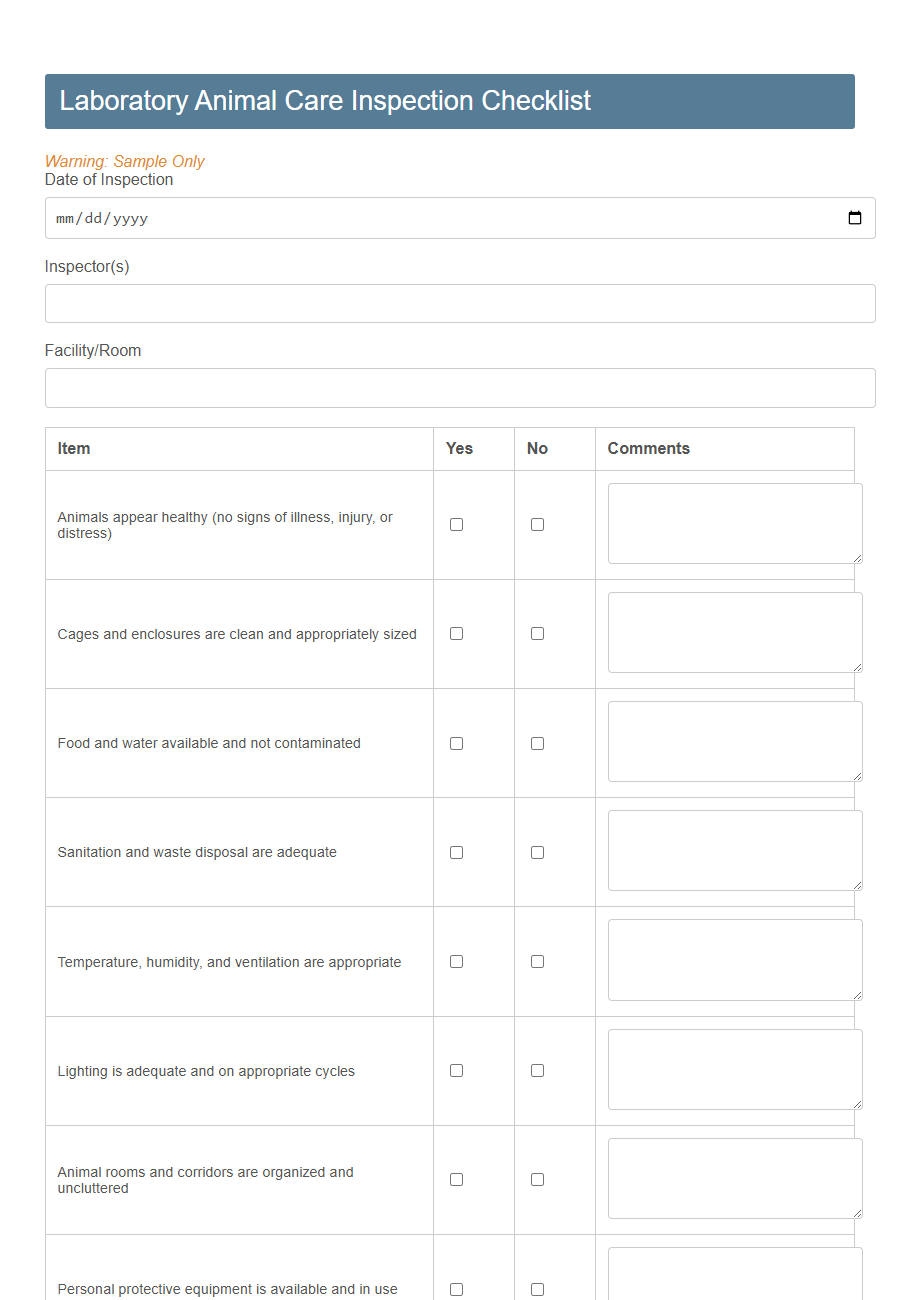Check Yes for sanitation and waste disposal adequate

pos(456,852)
